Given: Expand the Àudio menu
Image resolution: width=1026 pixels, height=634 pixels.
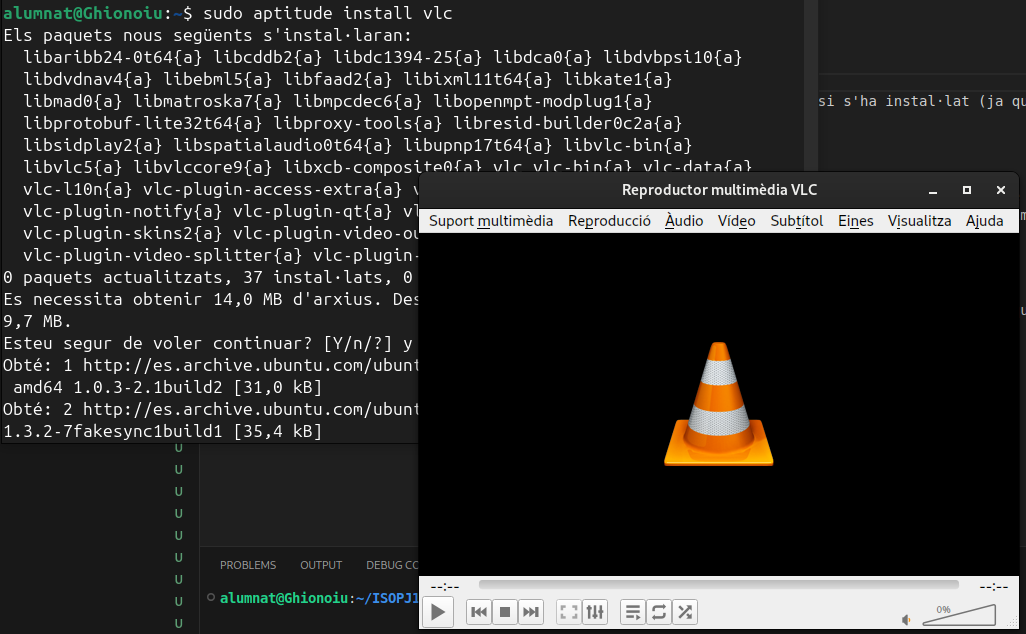Looking at the screenshot, I should tap(684, 221).
